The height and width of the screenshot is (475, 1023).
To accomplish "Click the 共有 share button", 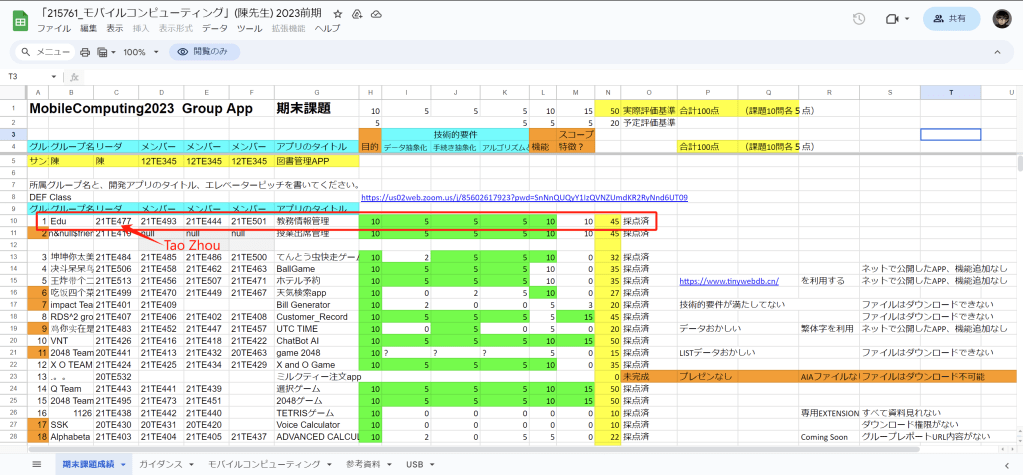I will [951, 19].
